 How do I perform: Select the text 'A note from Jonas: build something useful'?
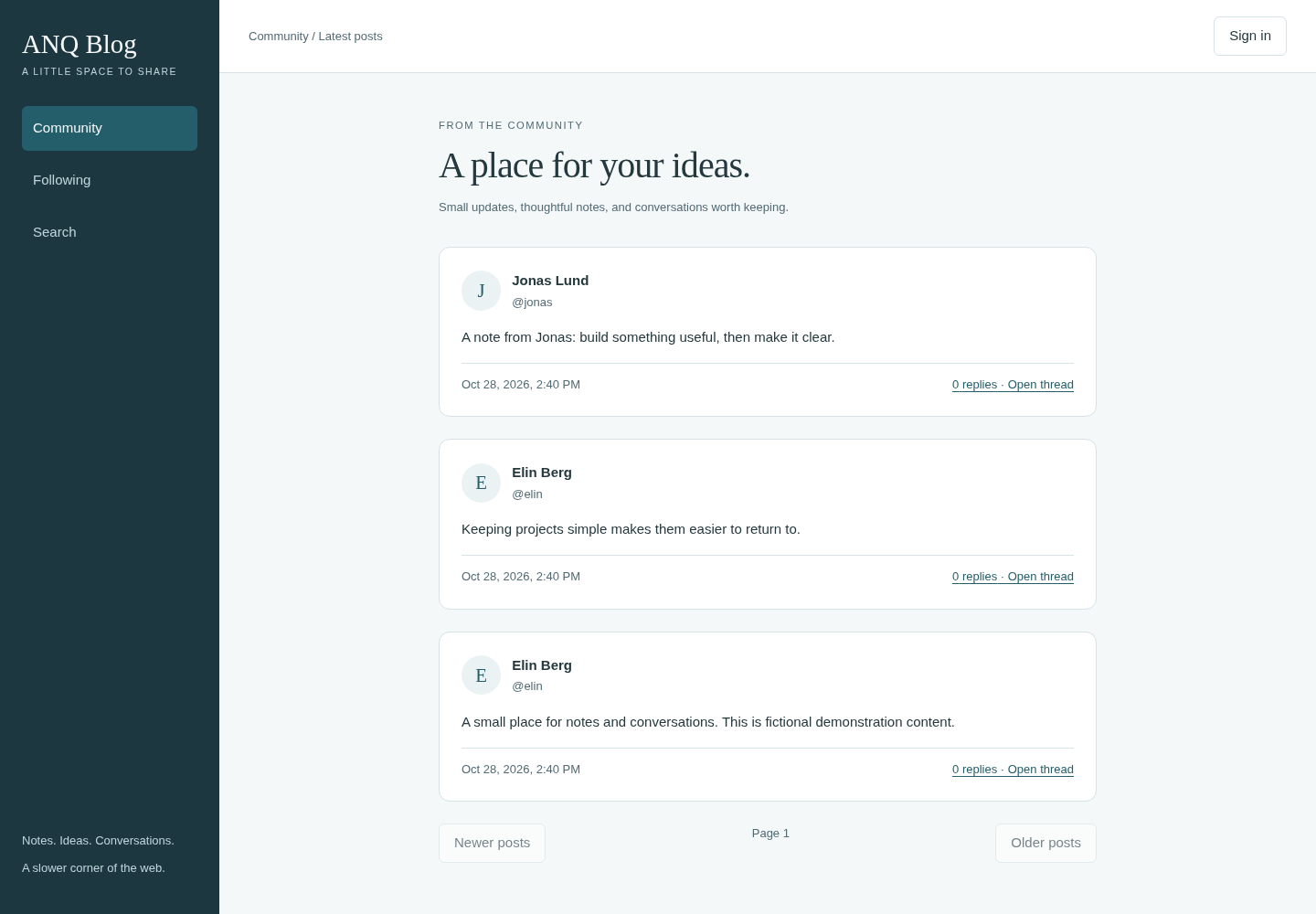[x=590, y=337]
